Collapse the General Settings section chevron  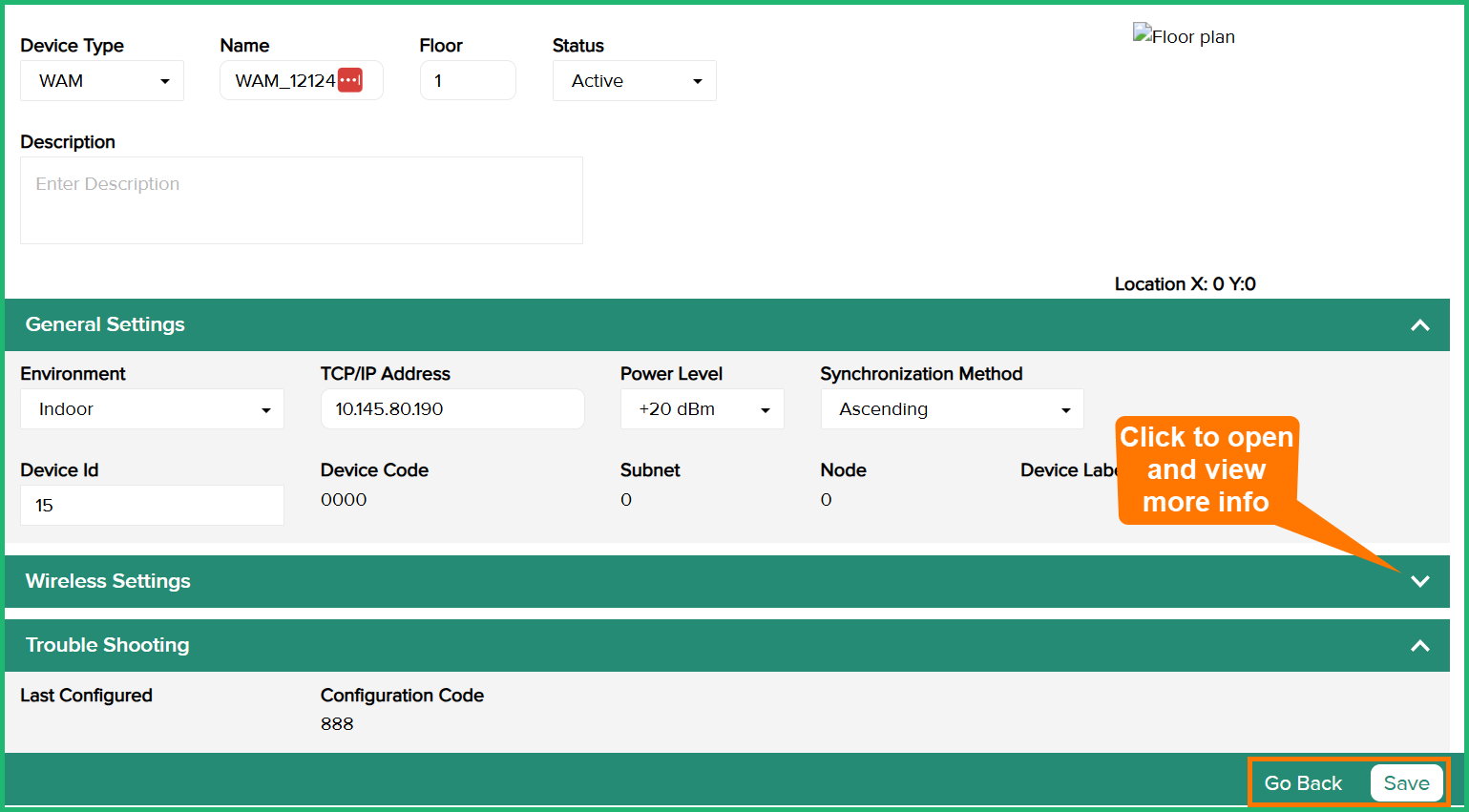pyautogui.click(x=1419, y=325)
